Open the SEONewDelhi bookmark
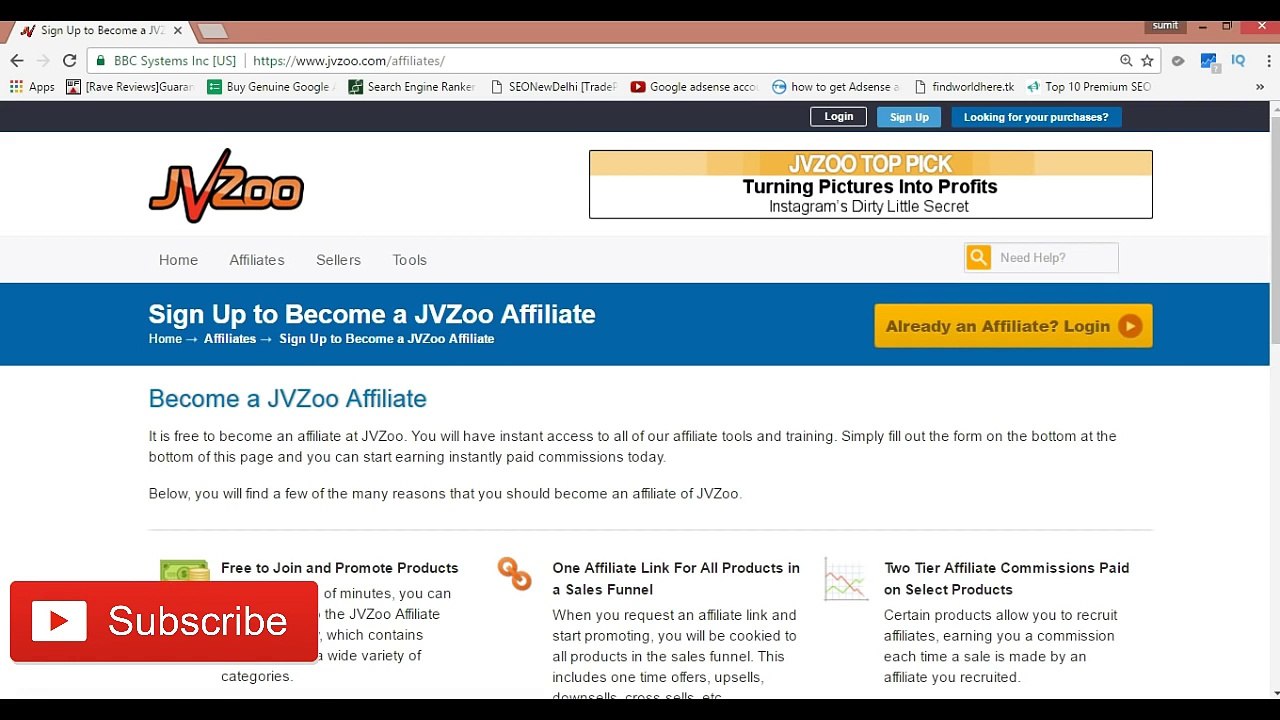 pyautogui.click(x=554, y=87)
